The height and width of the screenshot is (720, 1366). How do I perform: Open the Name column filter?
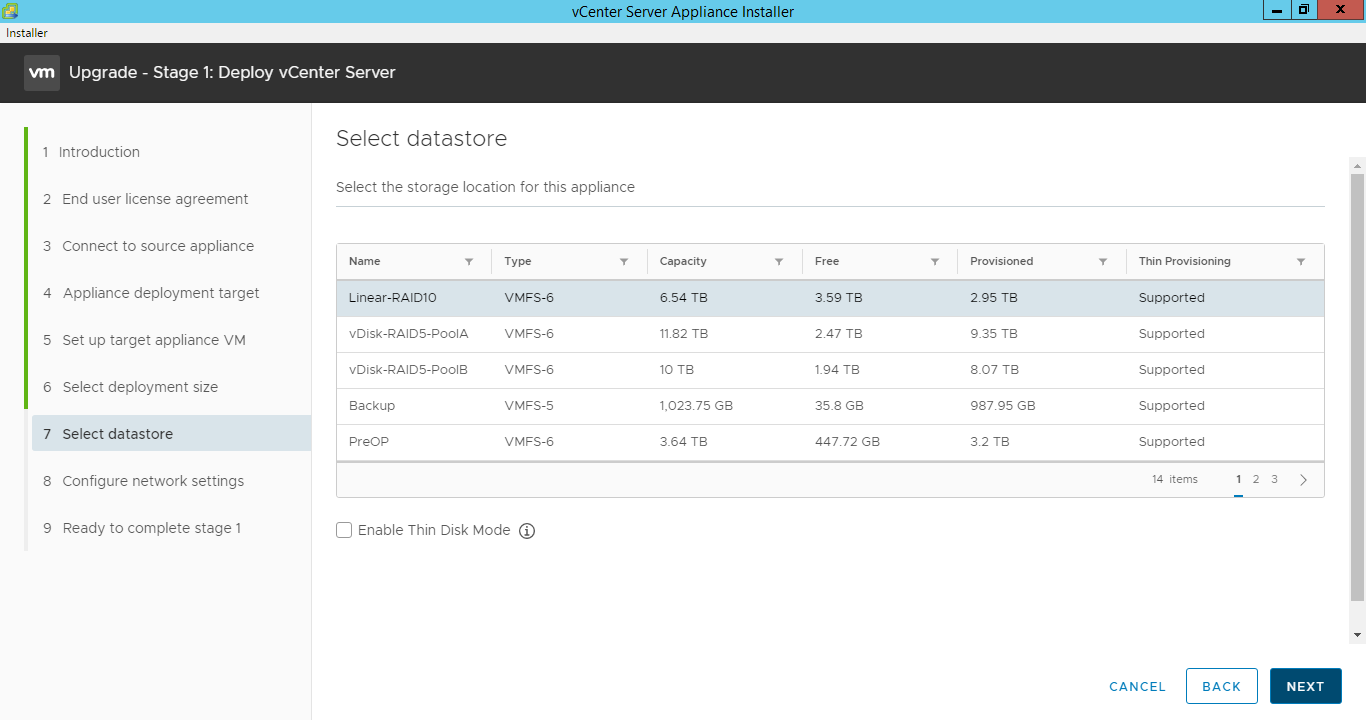pyautogui.click(x=470, y=261)
